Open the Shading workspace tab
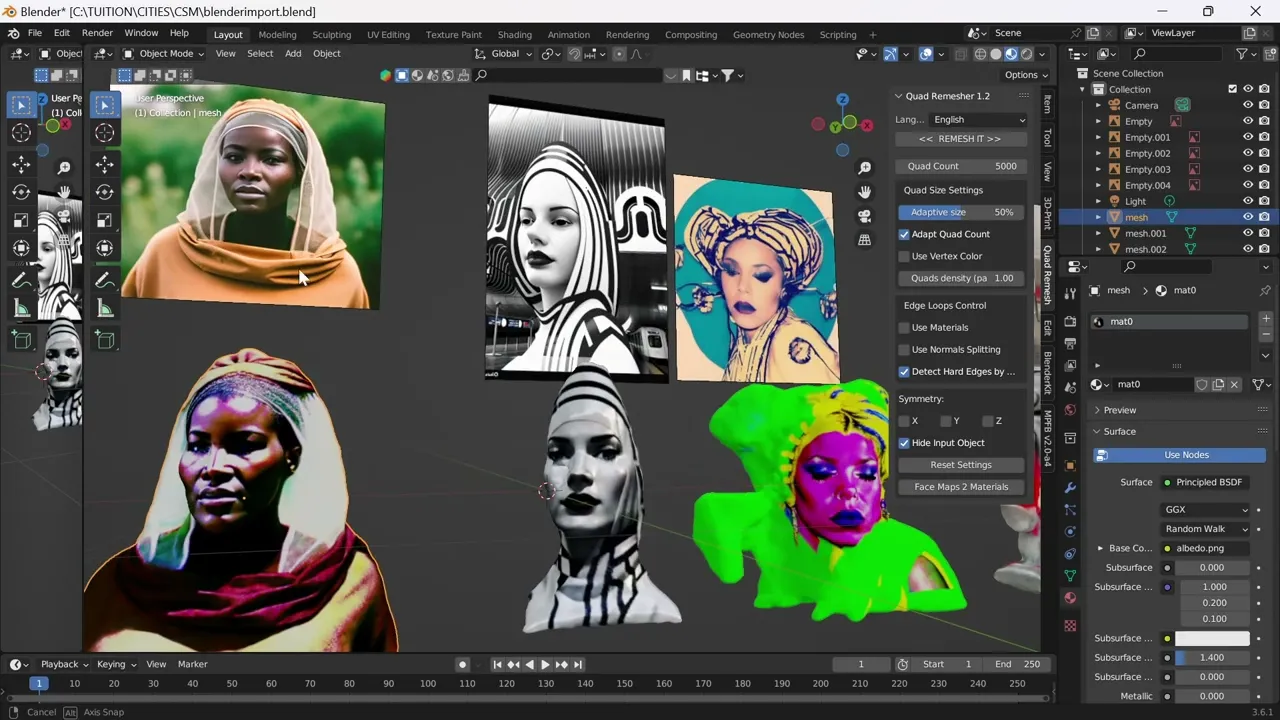Viewport: 1280px width, 720px height. [x=514, y=35]
